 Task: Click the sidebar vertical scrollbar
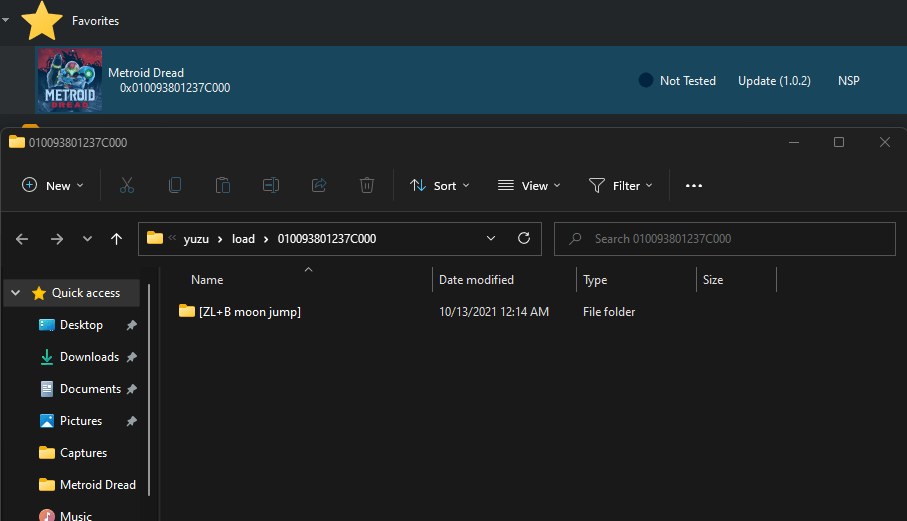pyautogui.click(x=149, y=390)
